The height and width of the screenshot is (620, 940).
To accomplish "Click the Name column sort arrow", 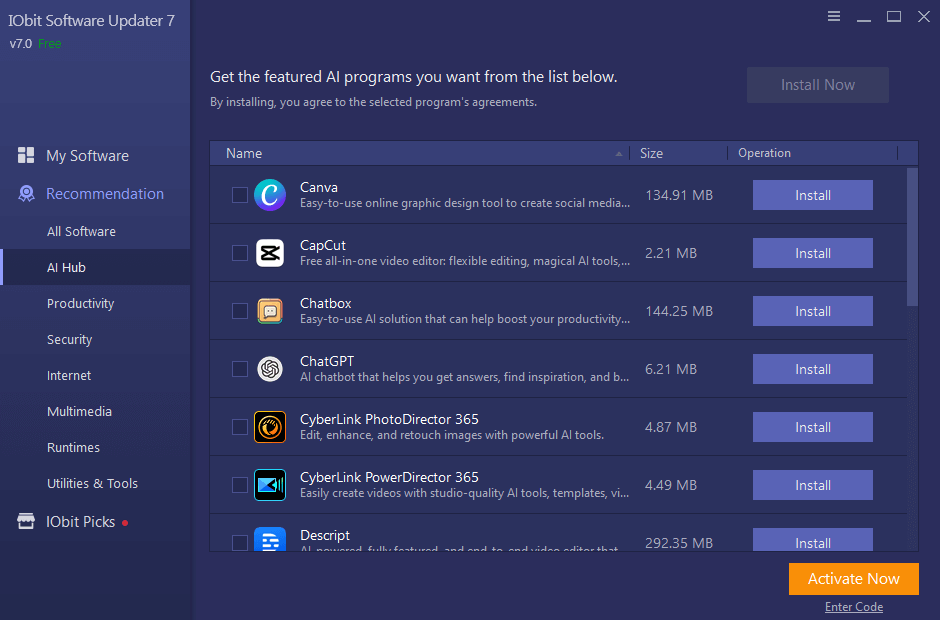I will [618, 154].
